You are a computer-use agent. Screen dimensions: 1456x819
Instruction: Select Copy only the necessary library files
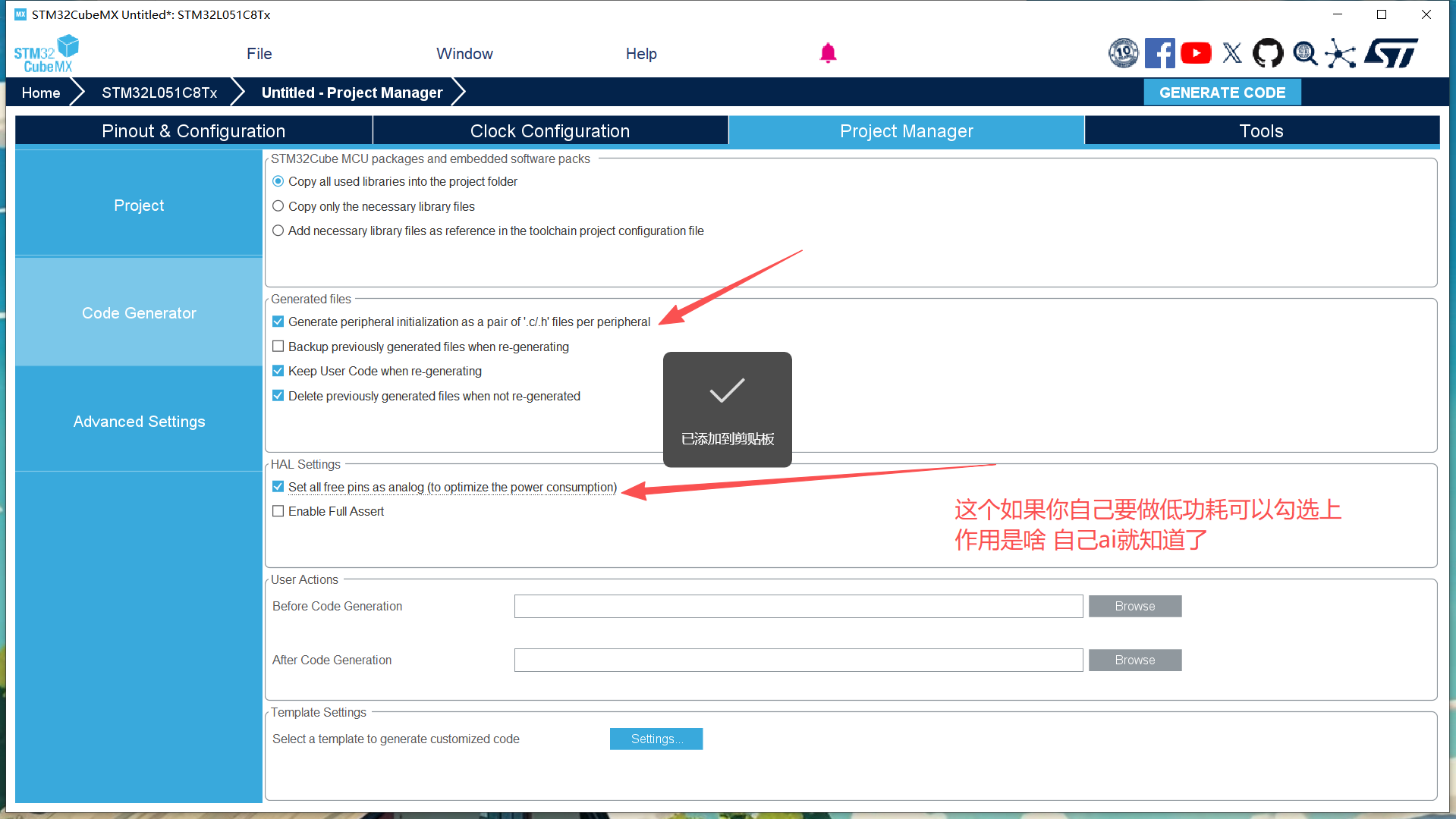click(278, 206)
